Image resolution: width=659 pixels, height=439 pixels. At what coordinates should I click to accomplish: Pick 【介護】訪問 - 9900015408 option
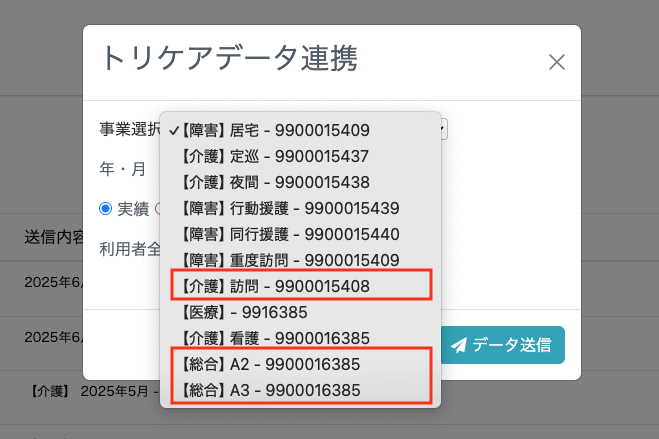tap(301, 287)
